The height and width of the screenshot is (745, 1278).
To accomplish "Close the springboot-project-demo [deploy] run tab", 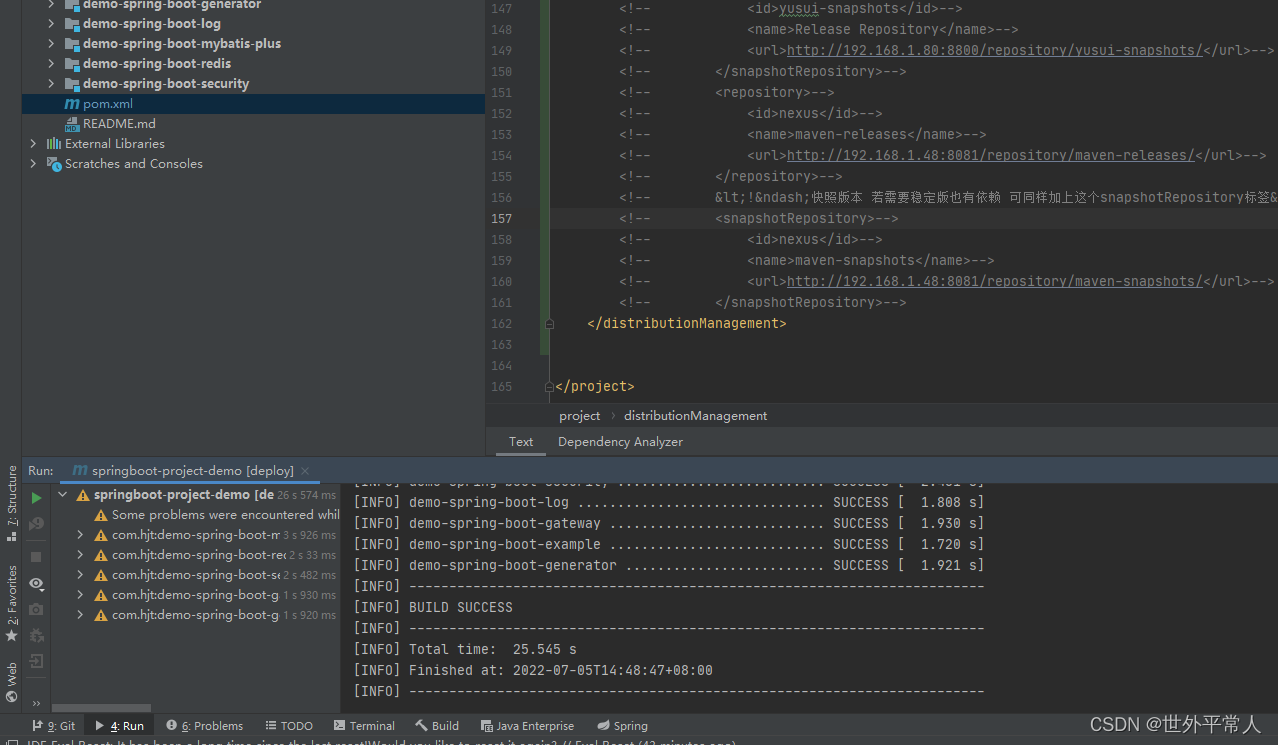I will (x=305, y=471).
